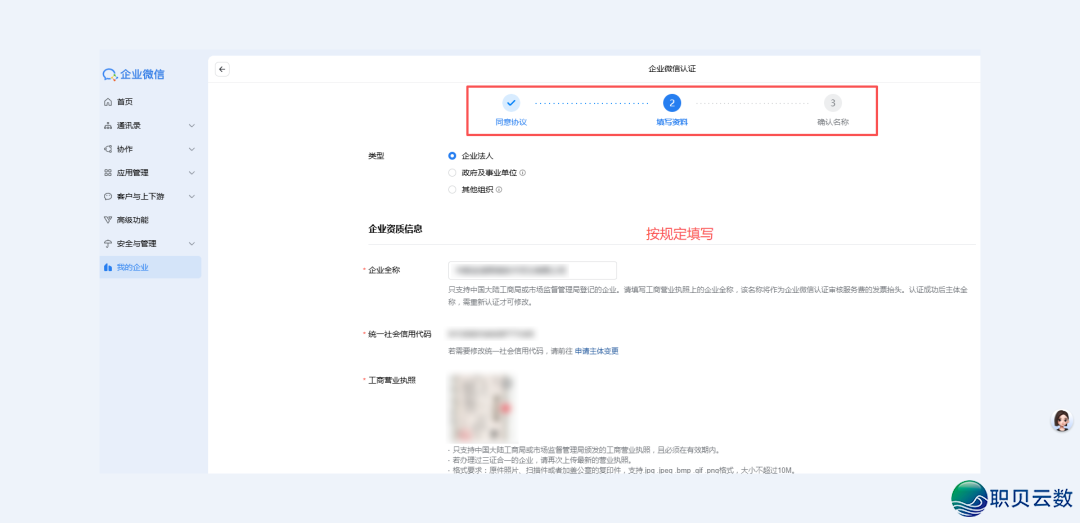The image size is (1080, 523).
Task: Click the blurred 工商营业执照 license thumbnail
Action: pos(481,407)
